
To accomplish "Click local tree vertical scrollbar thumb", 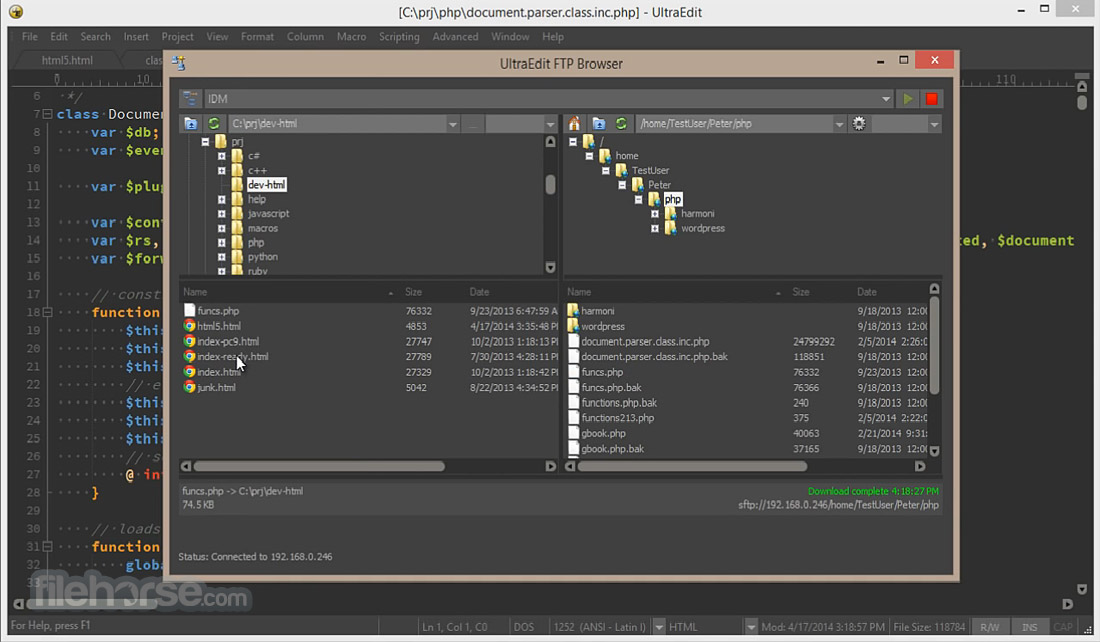I will pos(550,185).
